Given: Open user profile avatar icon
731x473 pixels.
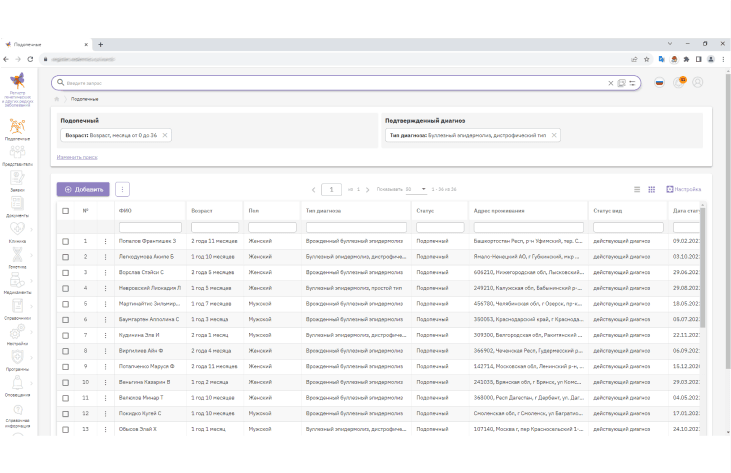Looking at the screenshot, I should (x=697, y=82).
